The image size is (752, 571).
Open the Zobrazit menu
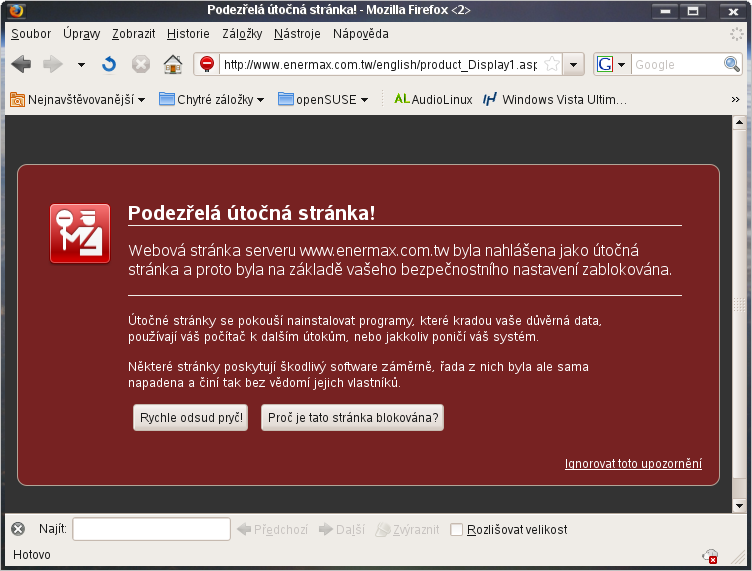click(133, 34)
